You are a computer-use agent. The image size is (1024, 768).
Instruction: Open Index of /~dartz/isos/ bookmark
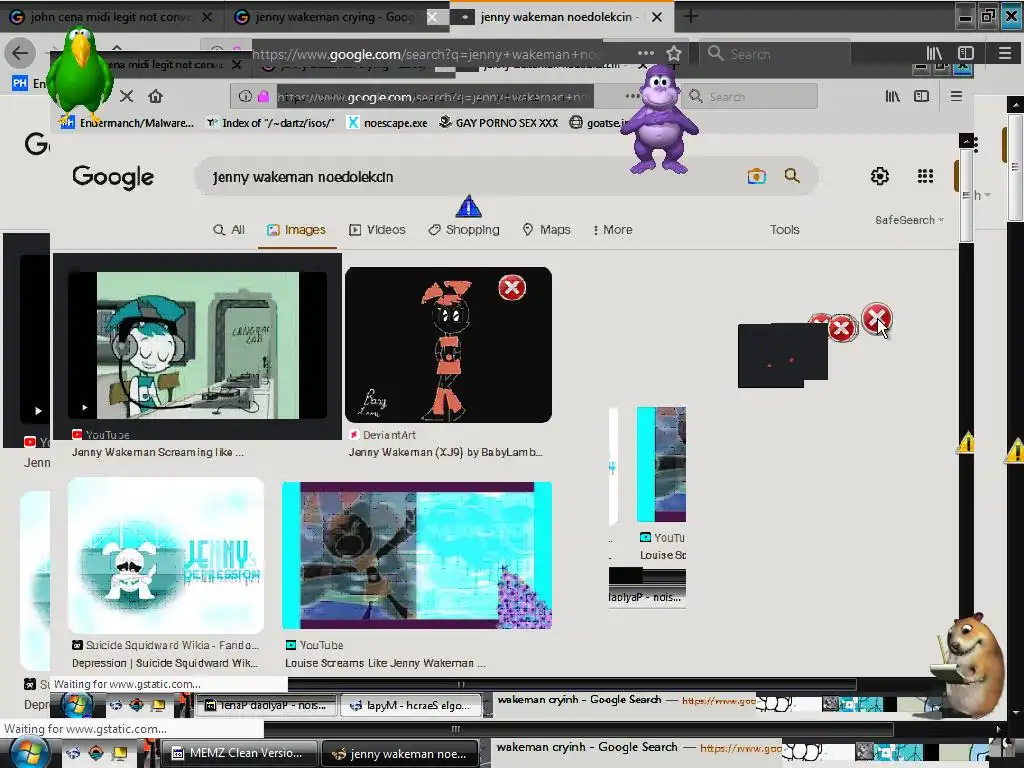pos(270,123)
